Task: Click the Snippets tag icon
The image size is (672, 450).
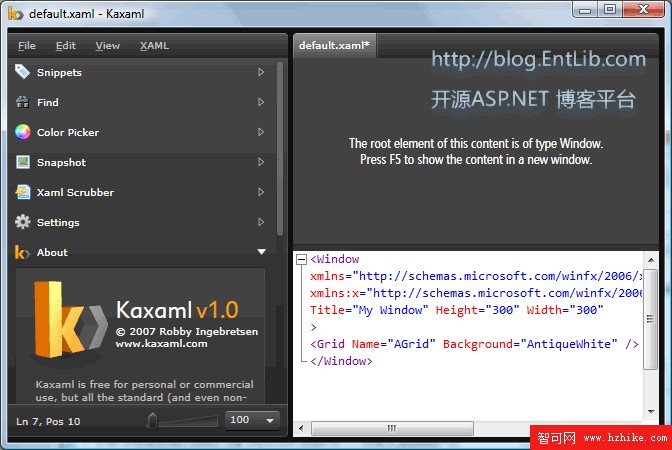Action: pos(22,72)
